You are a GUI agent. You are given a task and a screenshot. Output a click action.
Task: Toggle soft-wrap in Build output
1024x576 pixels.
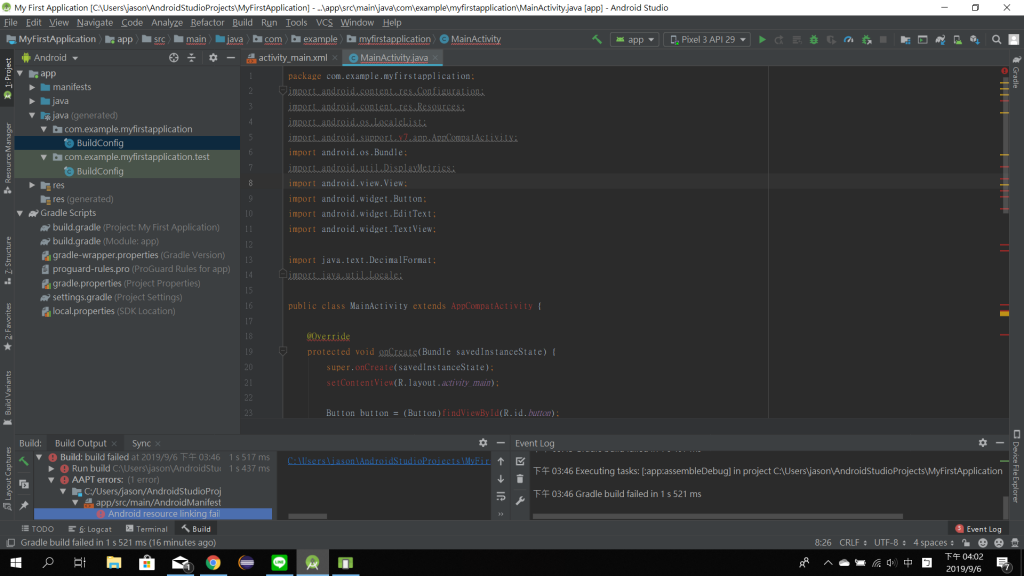click(x=501, y=496)
